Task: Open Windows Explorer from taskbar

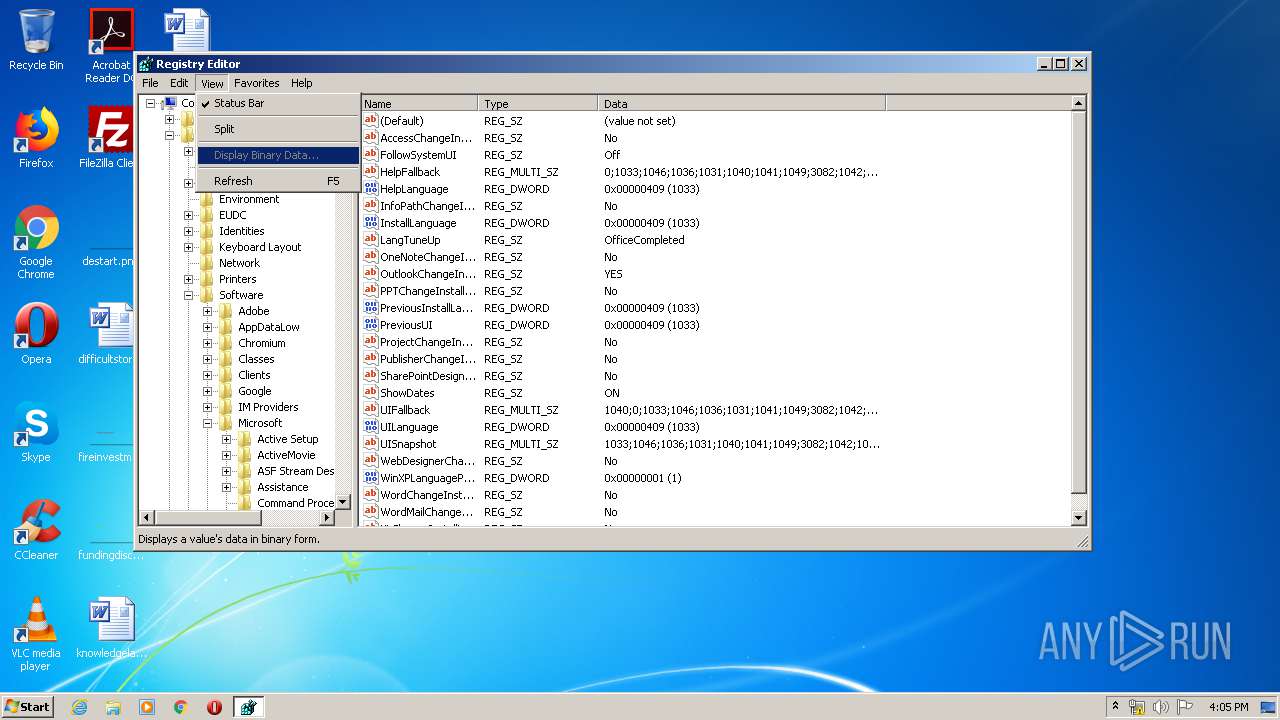Action: pos(113,707)
